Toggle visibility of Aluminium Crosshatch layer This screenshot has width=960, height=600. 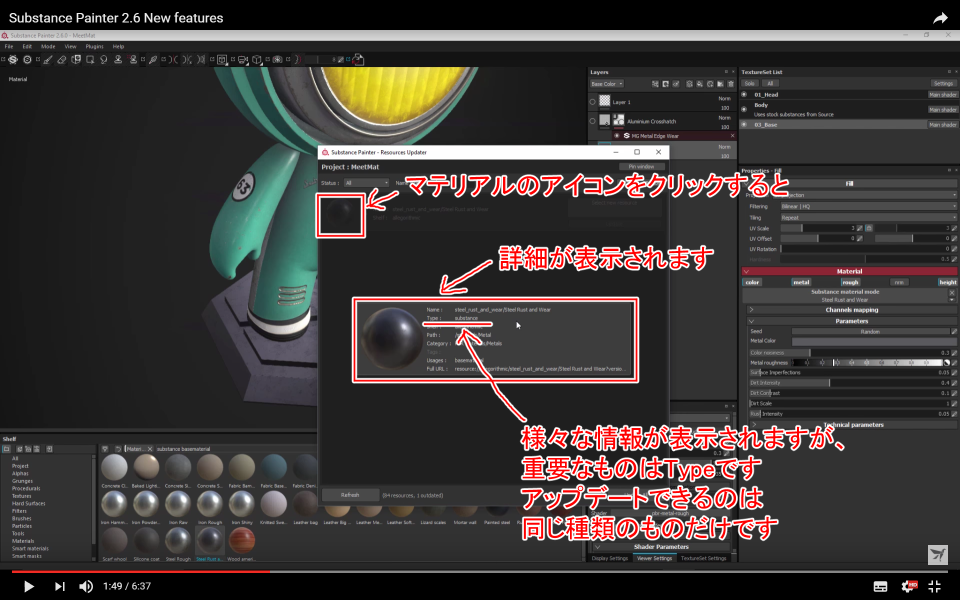tap(593, 121)
